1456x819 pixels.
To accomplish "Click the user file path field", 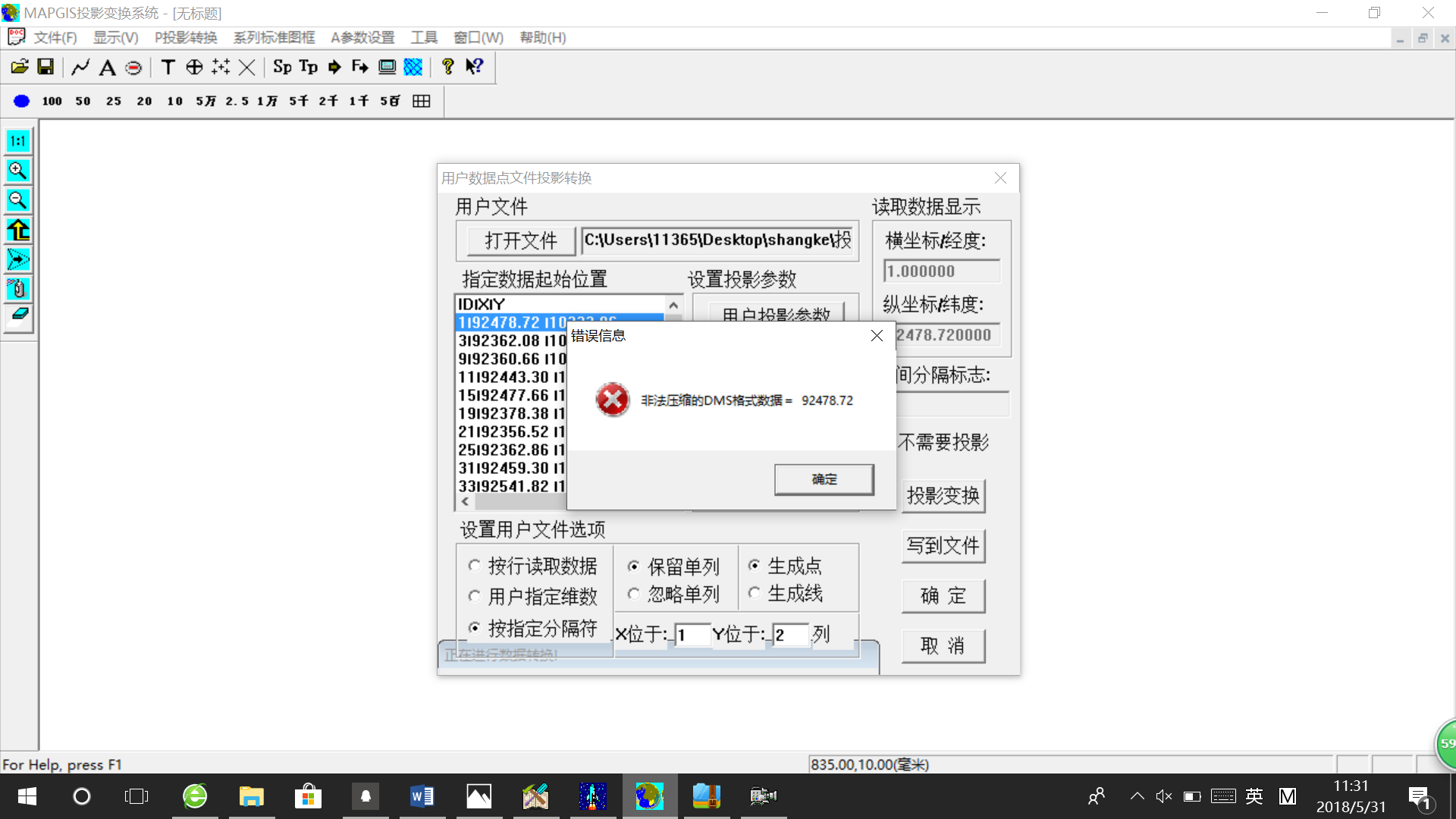I will click(717, 240).
